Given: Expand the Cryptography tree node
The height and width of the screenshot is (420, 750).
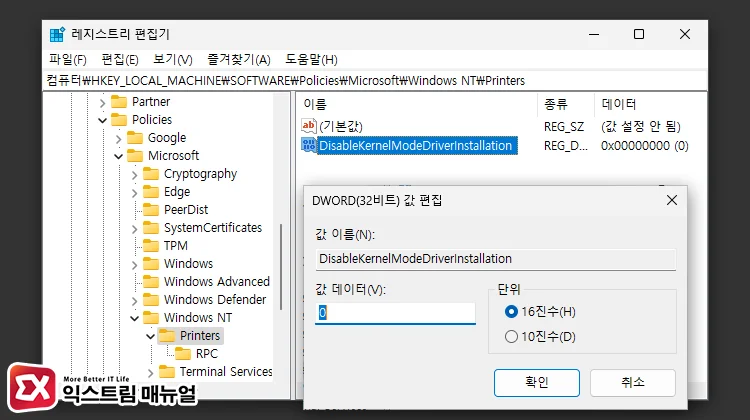Looking at the screenshot, I should 134,175.
